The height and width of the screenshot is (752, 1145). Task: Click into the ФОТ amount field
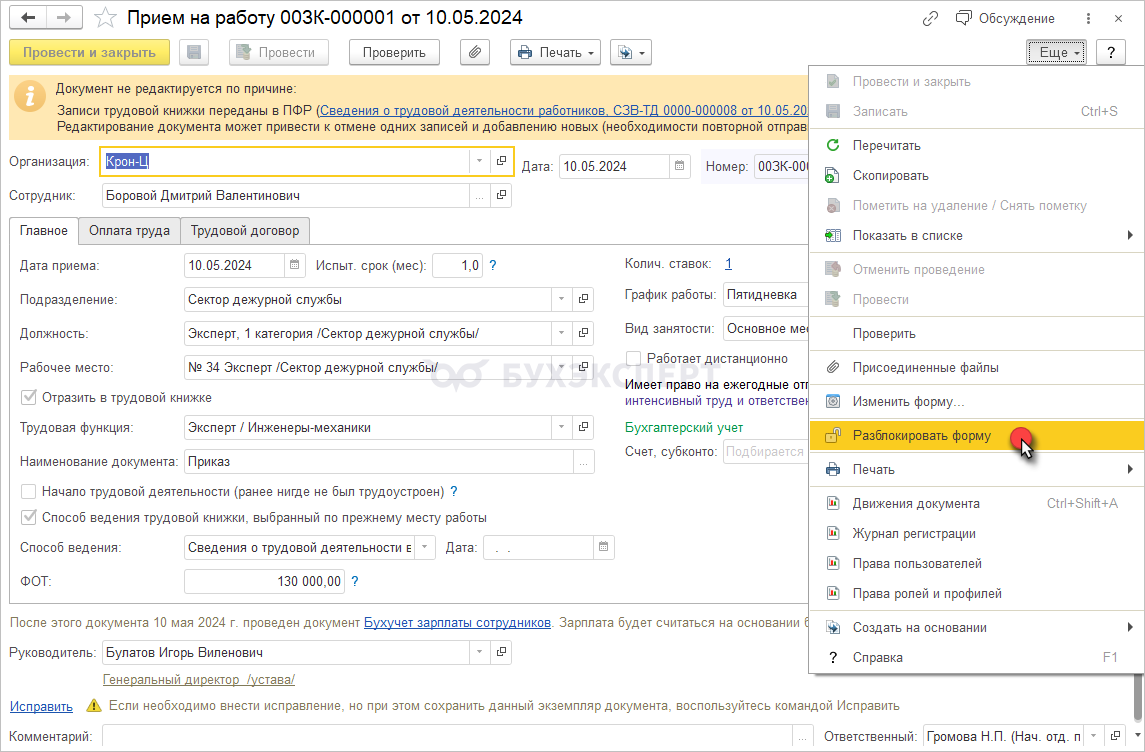click(264, 581)
